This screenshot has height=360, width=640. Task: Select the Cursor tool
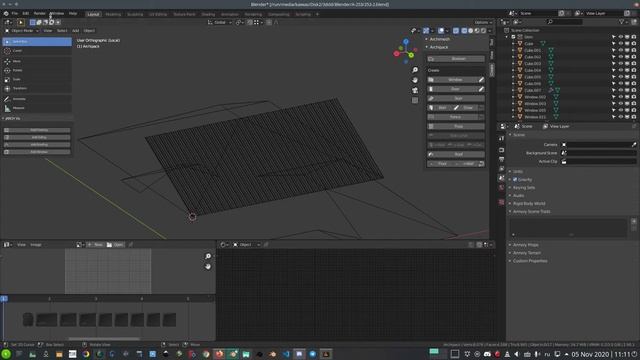tap(37, 51)
